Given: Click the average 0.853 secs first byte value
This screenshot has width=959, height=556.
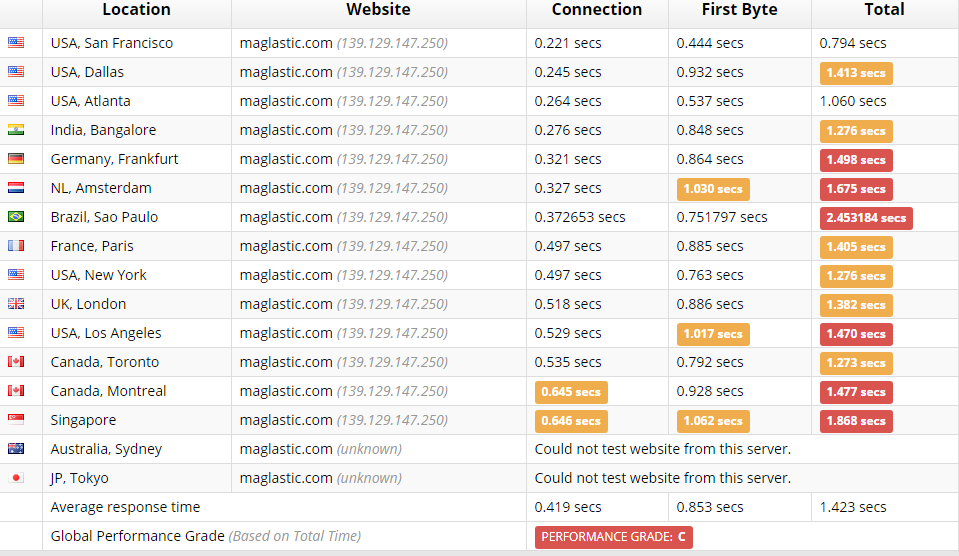Looking at the screenshot, I should (709, 507).
